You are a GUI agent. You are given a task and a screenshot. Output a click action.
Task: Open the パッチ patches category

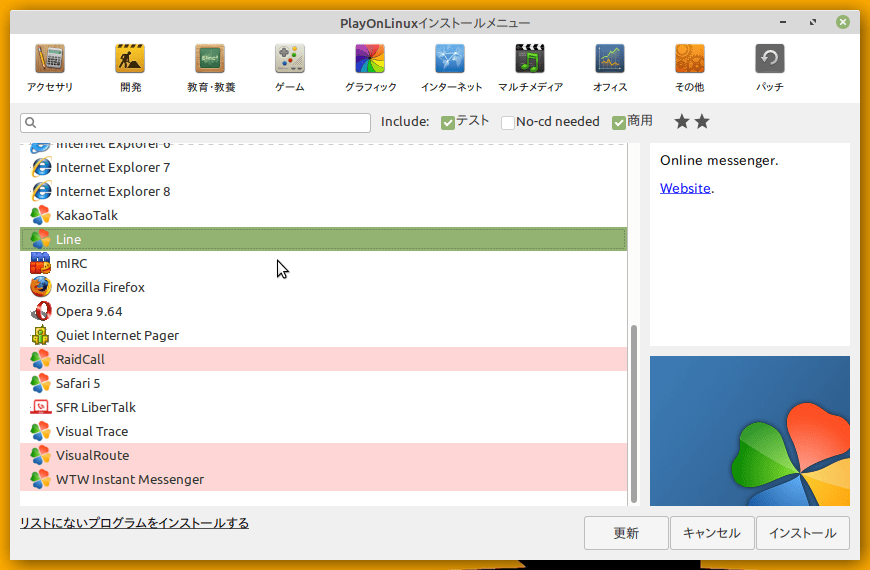pyautogui.click(x=770, y=68)
